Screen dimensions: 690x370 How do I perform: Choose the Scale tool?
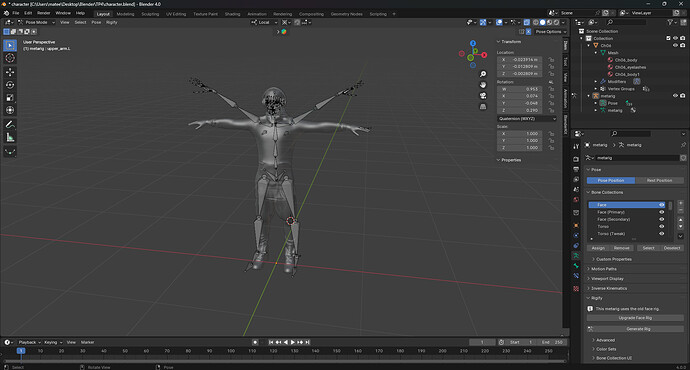tap(10, 97)
